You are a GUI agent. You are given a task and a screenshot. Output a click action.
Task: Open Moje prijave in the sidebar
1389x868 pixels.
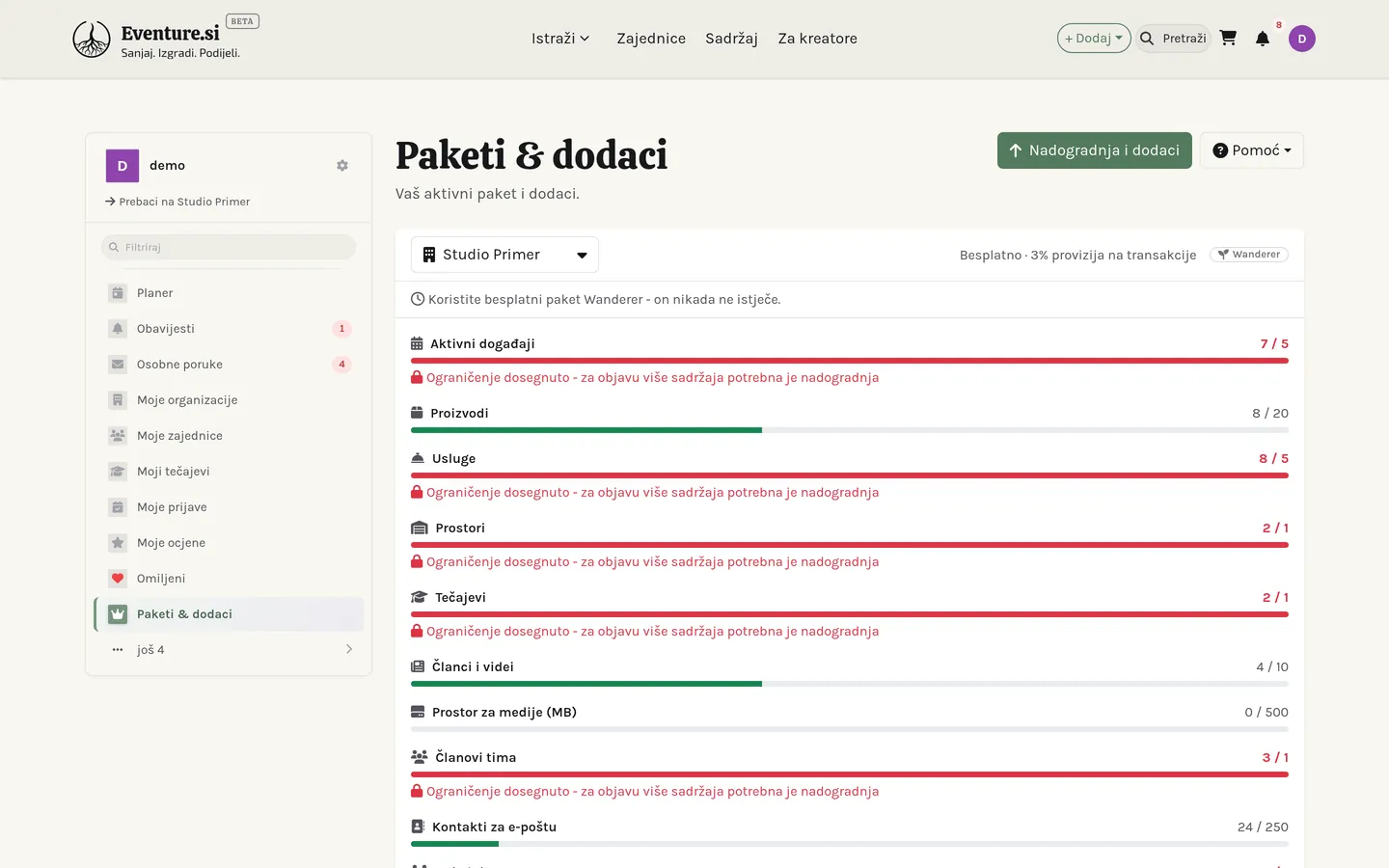pyautogui.click(x=230, y=507)
